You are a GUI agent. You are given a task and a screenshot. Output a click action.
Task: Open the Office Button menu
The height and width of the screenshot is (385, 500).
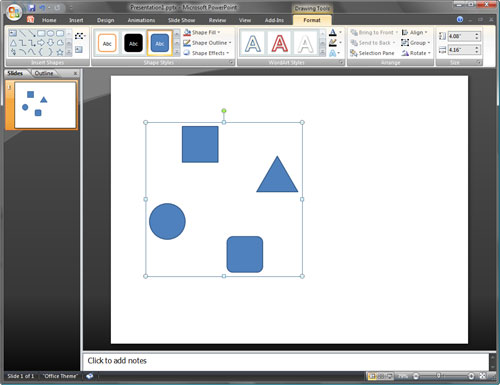click(x=14, y=12)
